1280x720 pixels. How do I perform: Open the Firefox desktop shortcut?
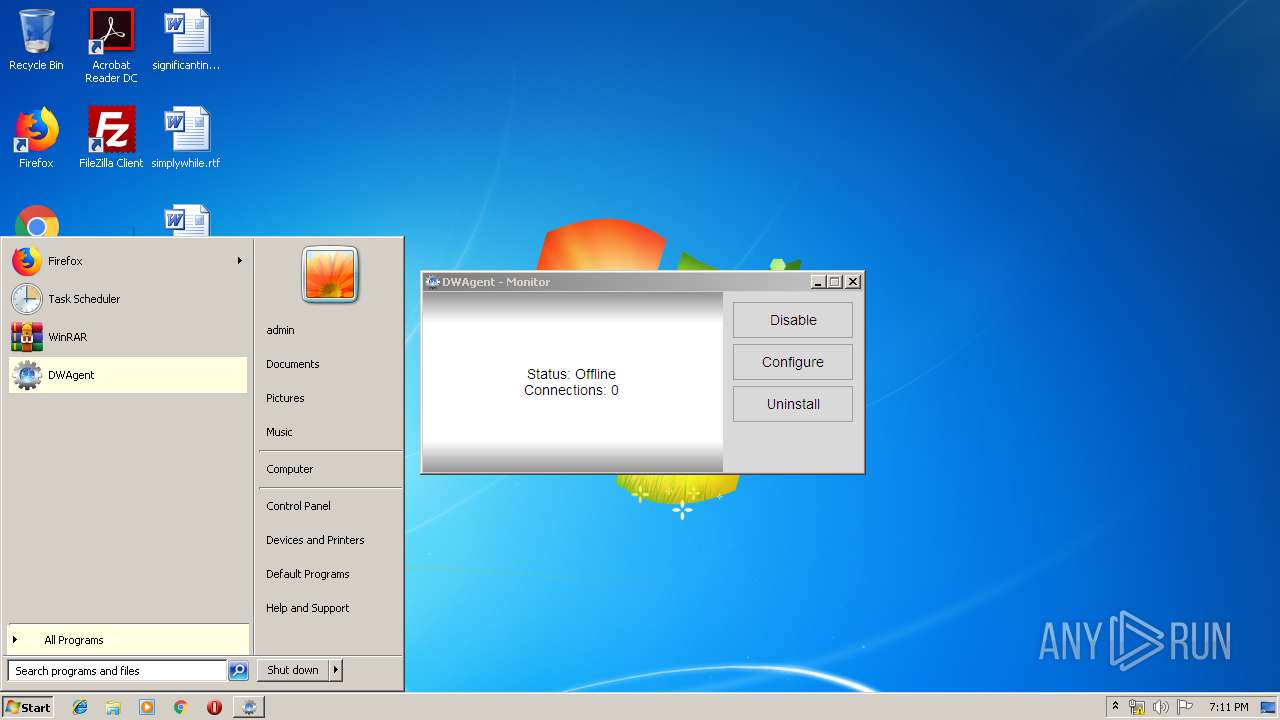tap(36, 138)
